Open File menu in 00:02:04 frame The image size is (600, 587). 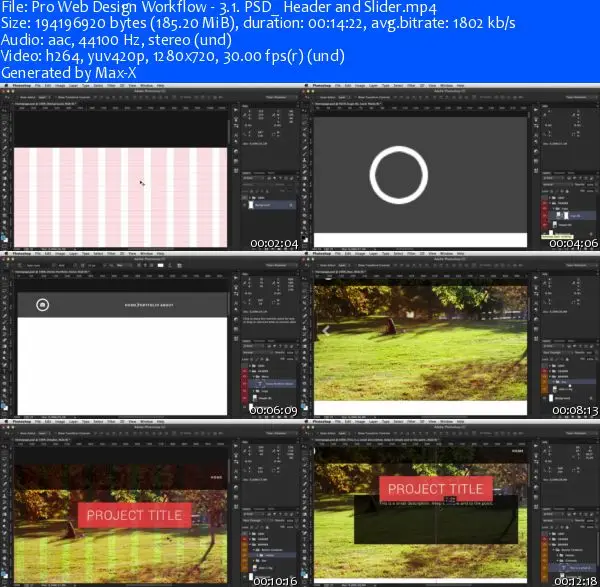(x=38, y=86)
